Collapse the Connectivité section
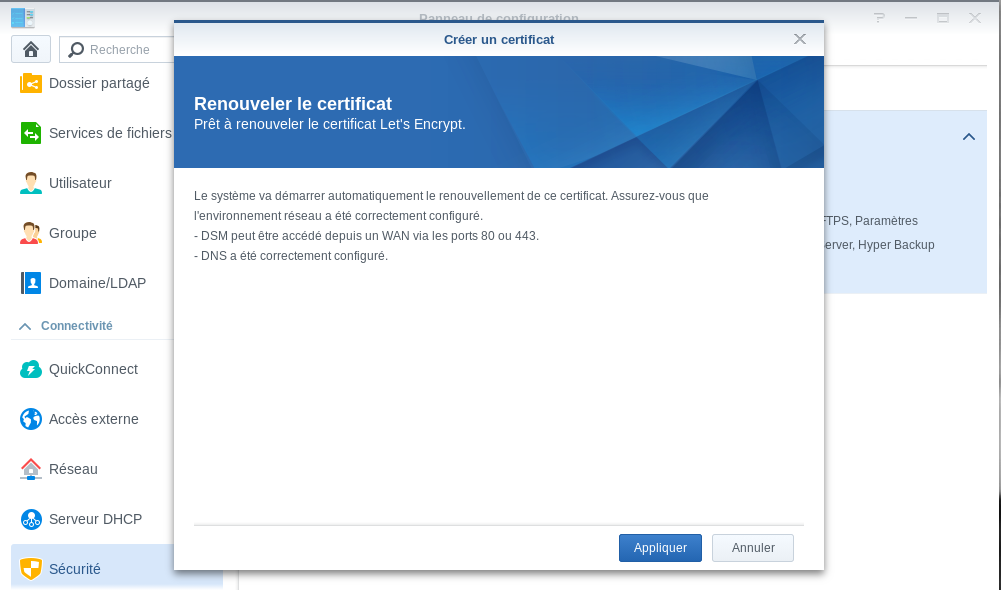The image size is (1001, 590). (x=26, y=326)
